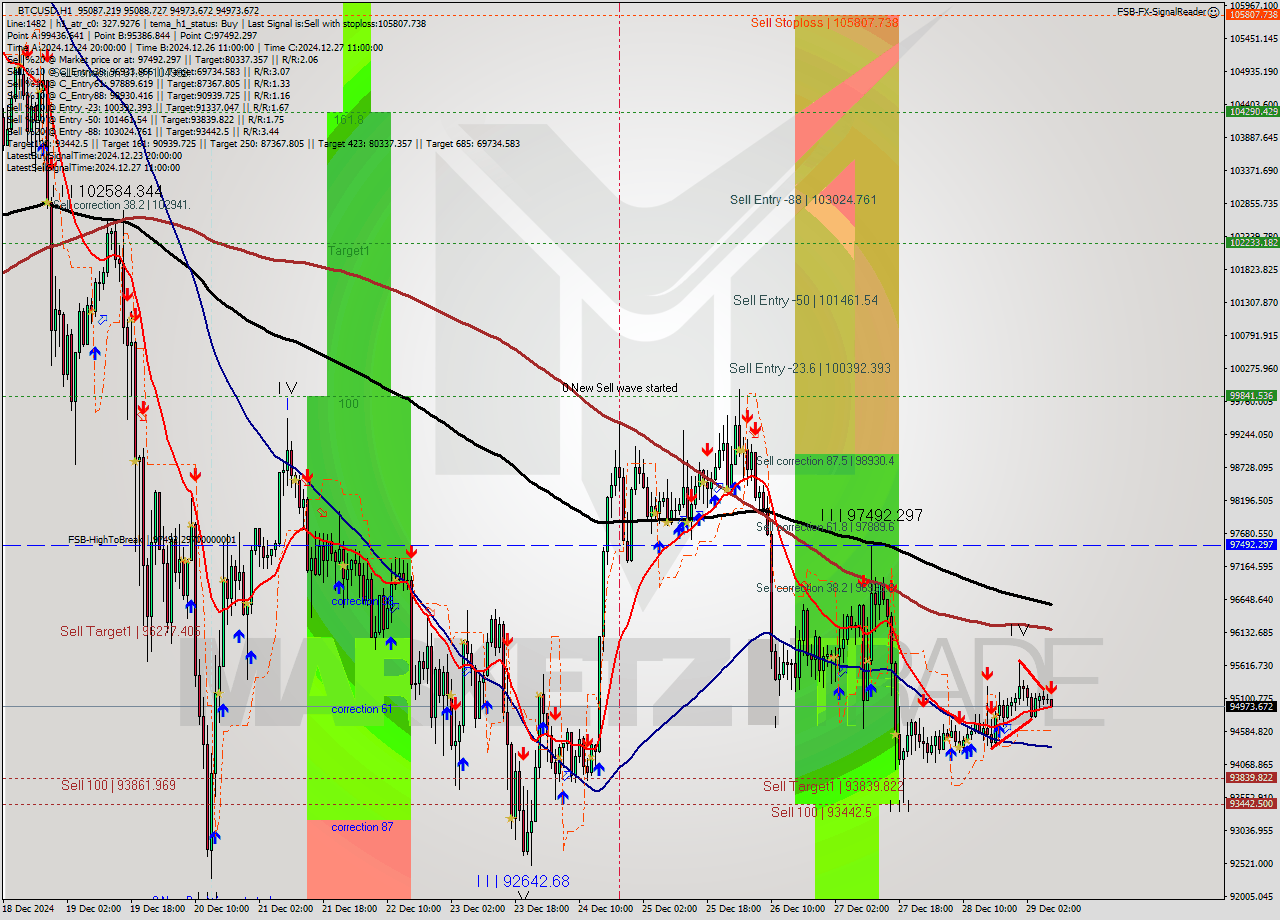The image size is (1280, 920).
Task: Click the Sell Entry -23.6 | 100392.393 label
Action: [x=810, y=369]
